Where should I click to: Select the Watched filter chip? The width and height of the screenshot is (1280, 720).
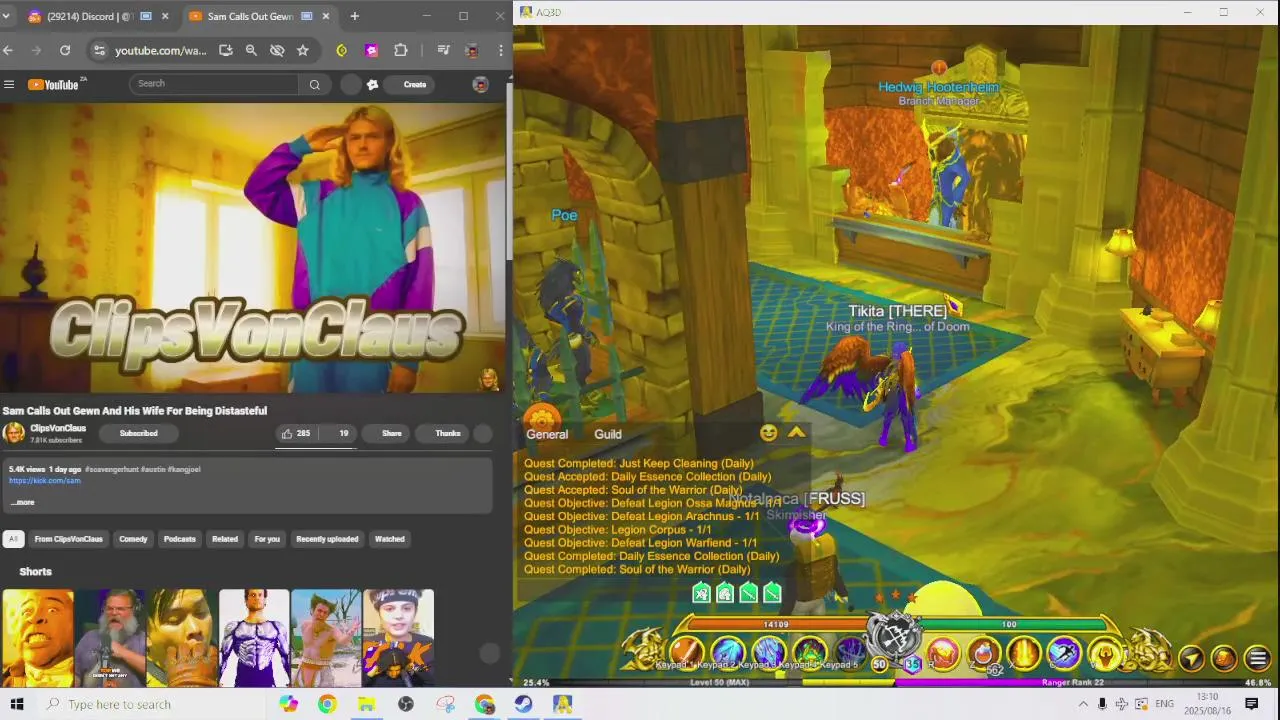(390, 539)
